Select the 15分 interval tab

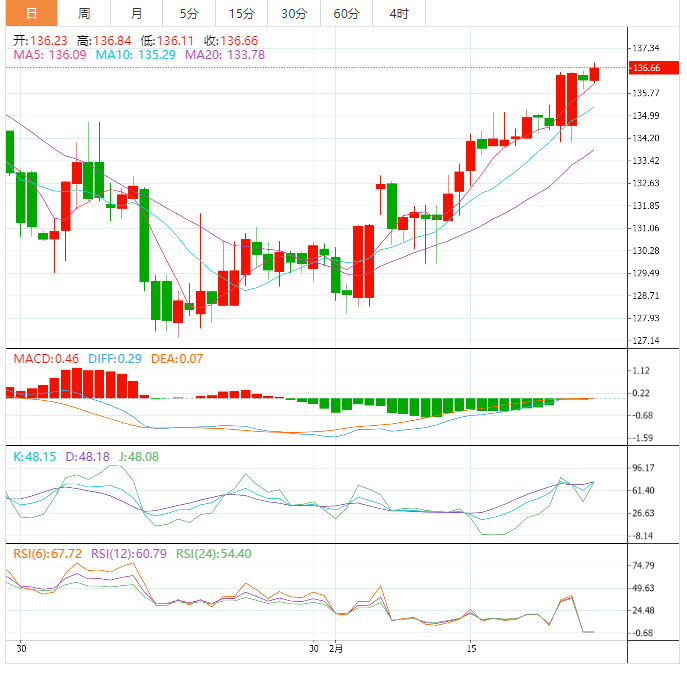point(241,13)
